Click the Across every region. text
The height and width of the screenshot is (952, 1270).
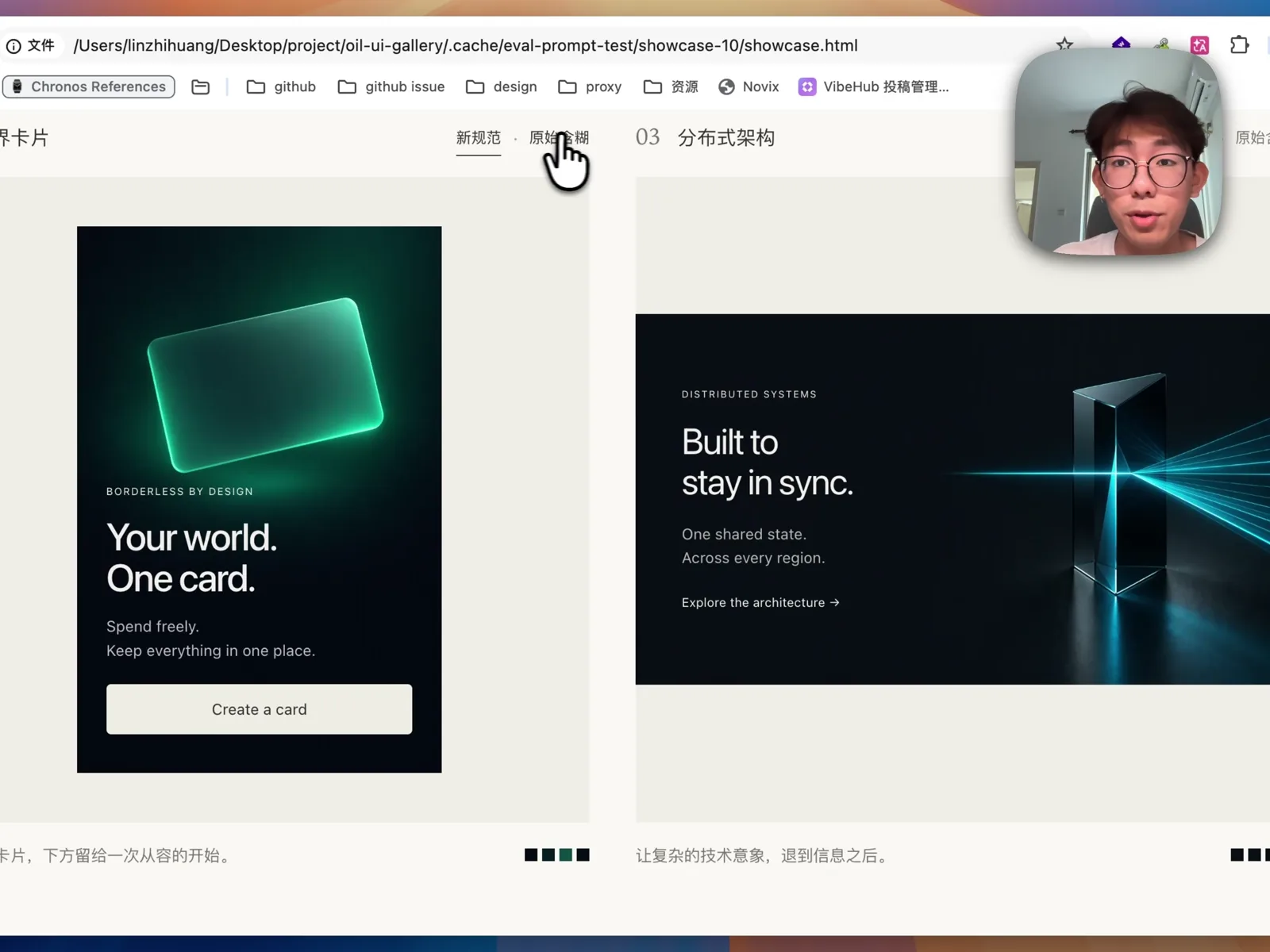753,559
